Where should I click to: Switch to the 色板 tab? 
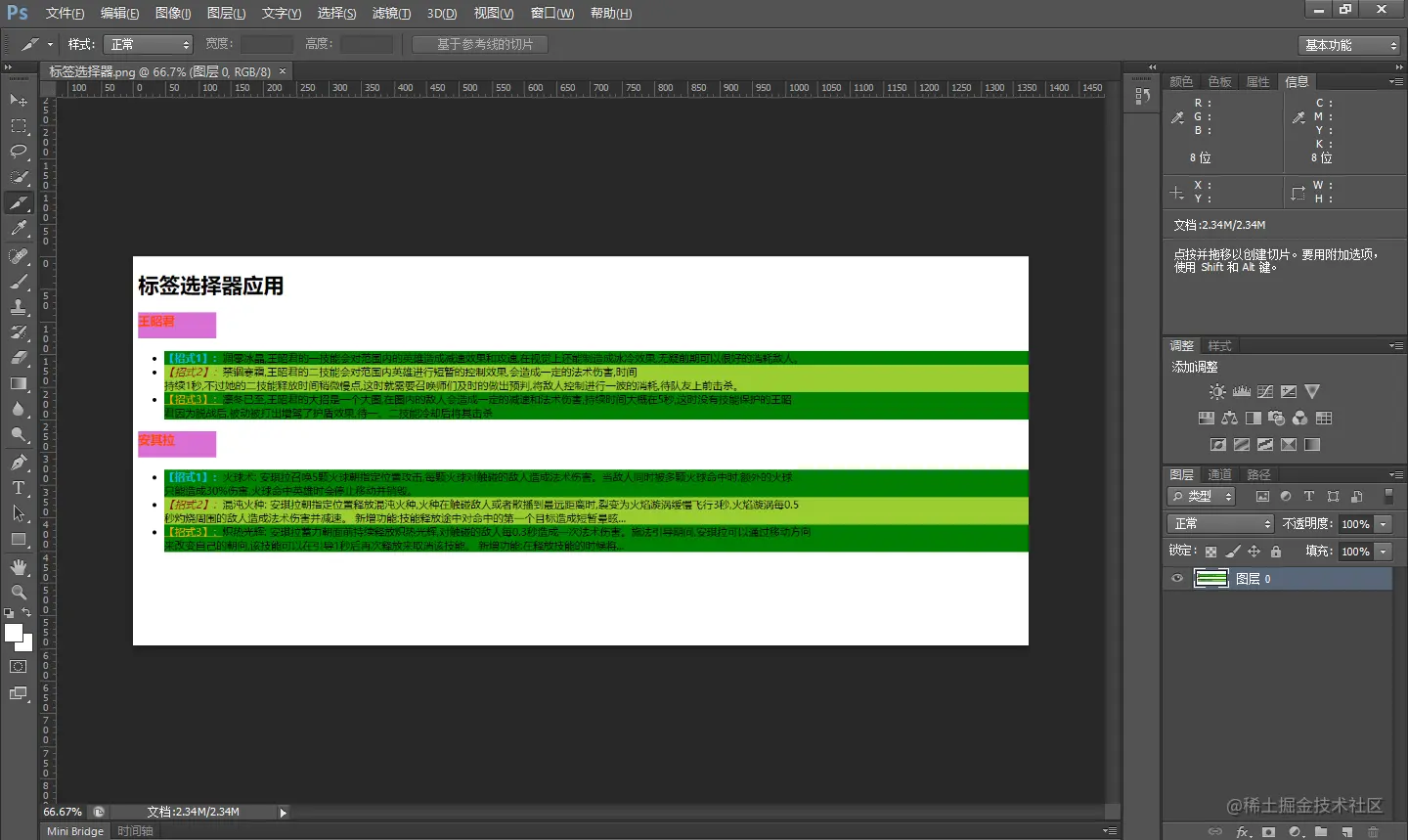(x=1219, y=81)
